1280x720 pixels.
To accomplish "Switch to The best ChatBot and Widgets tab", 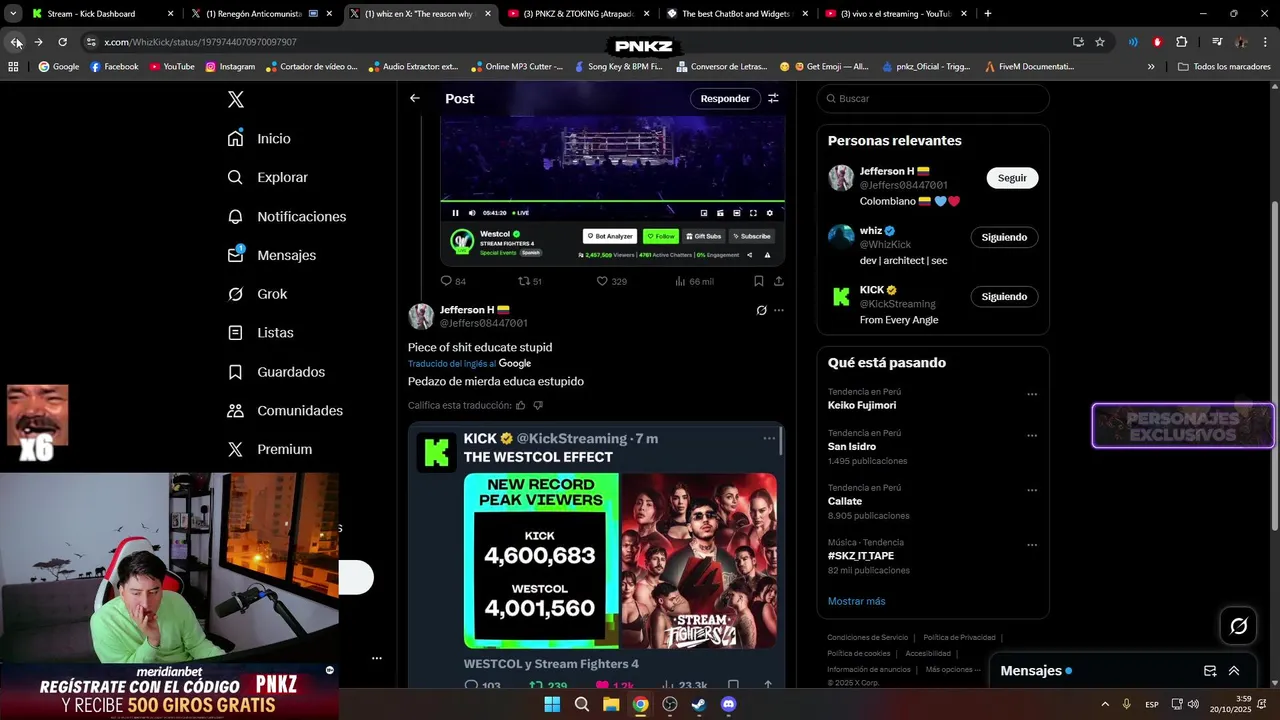I will click(x=737, y=14).
